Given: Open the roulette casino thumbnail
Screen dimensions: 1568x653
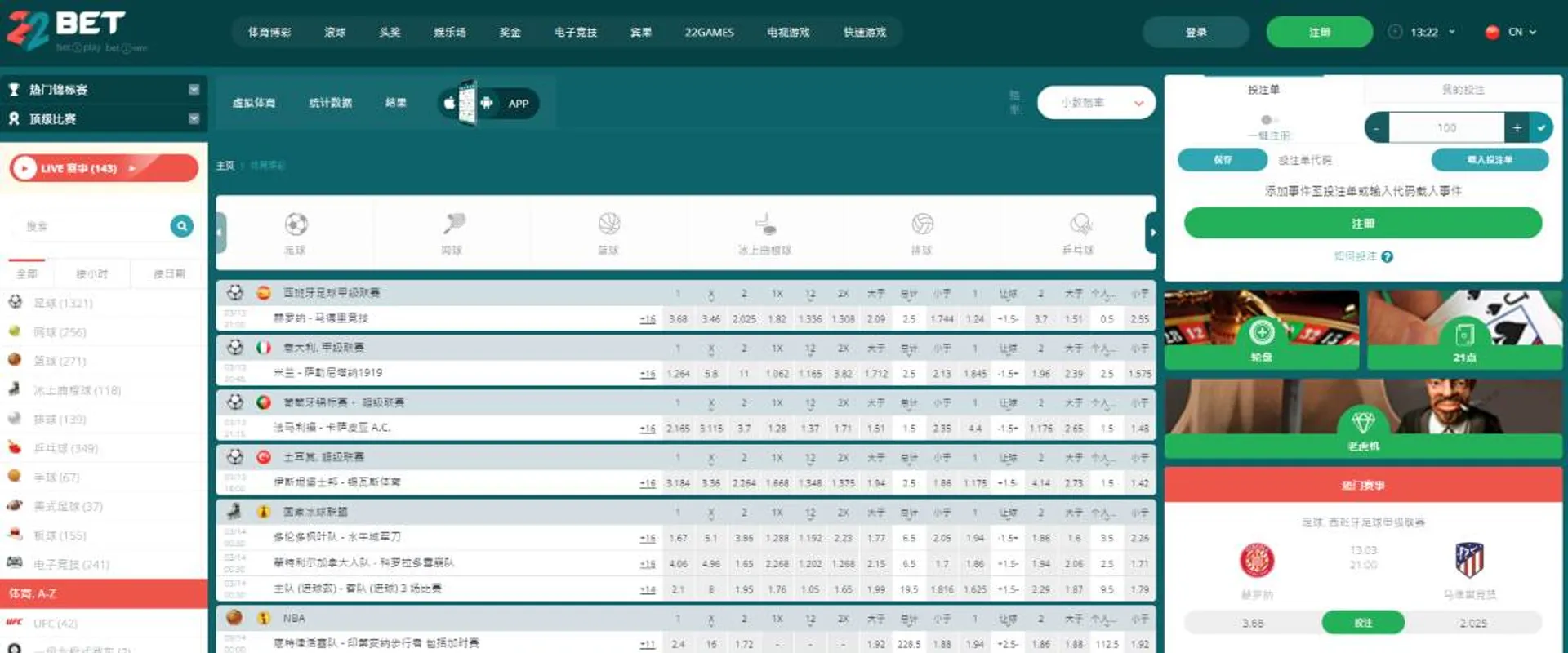Looking at the screenshot, I should click(1261, 329).
